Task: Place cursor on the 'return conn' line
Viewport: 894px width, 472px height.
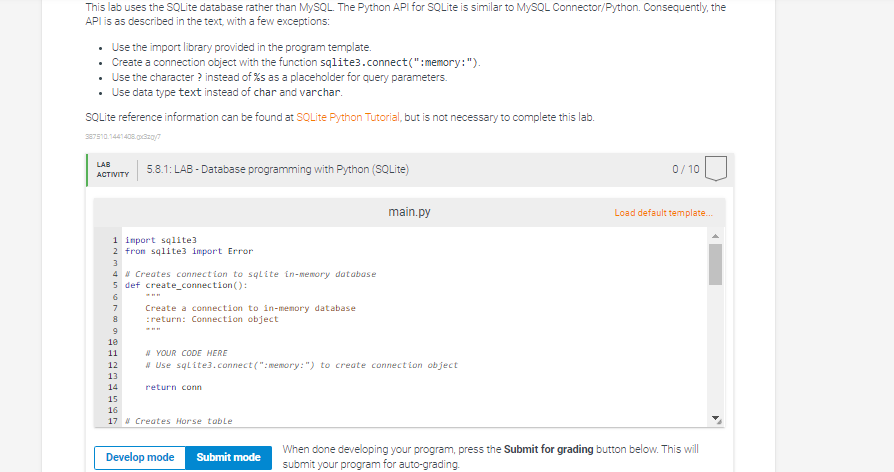Action: click(173, 388)
